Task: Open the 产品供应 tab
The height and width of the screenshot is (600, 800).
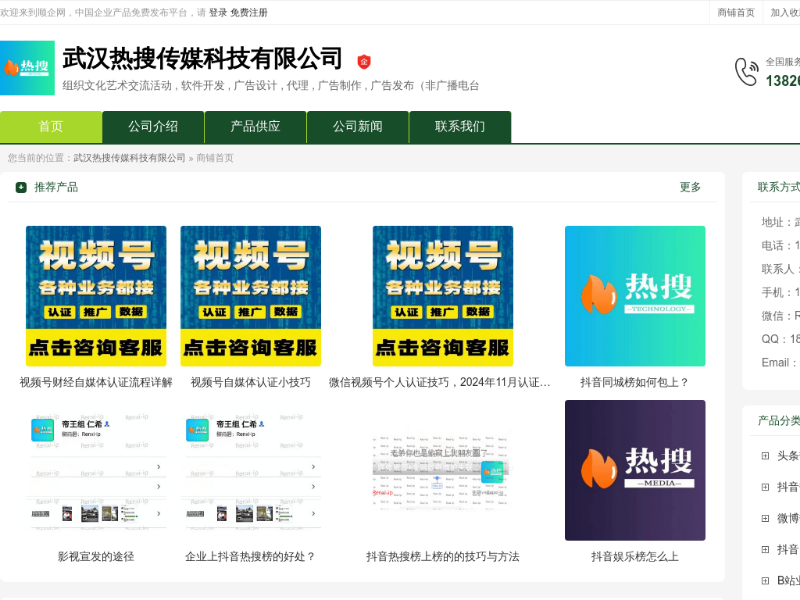Action: click(x=255, y=127)
